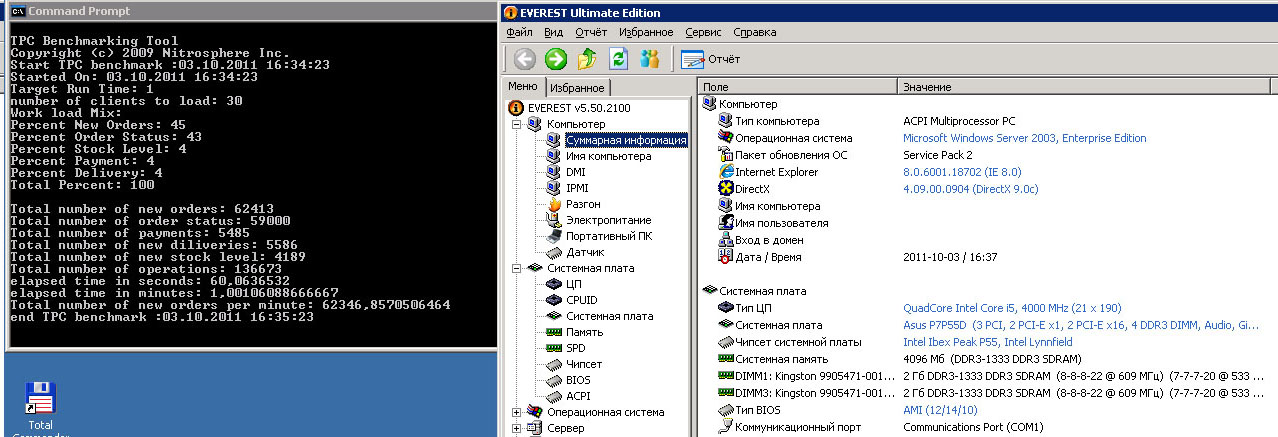Open the Сервис menu

[703, 32]
